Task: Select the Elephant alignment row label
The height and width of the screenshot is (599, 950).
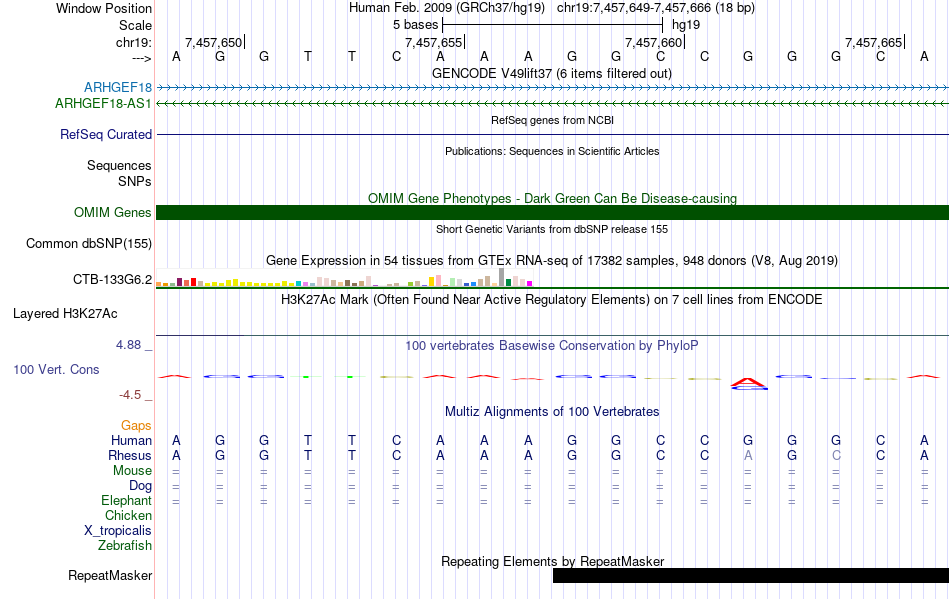Action: pyautogui.click(x=127, y=500)
